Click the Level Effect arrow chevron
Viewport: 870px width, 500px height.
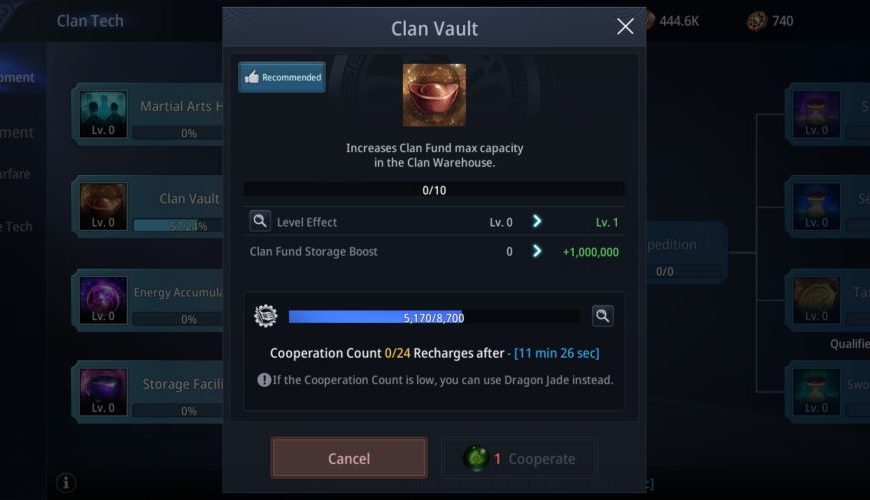pyautogui.click(x=537, y=221)
